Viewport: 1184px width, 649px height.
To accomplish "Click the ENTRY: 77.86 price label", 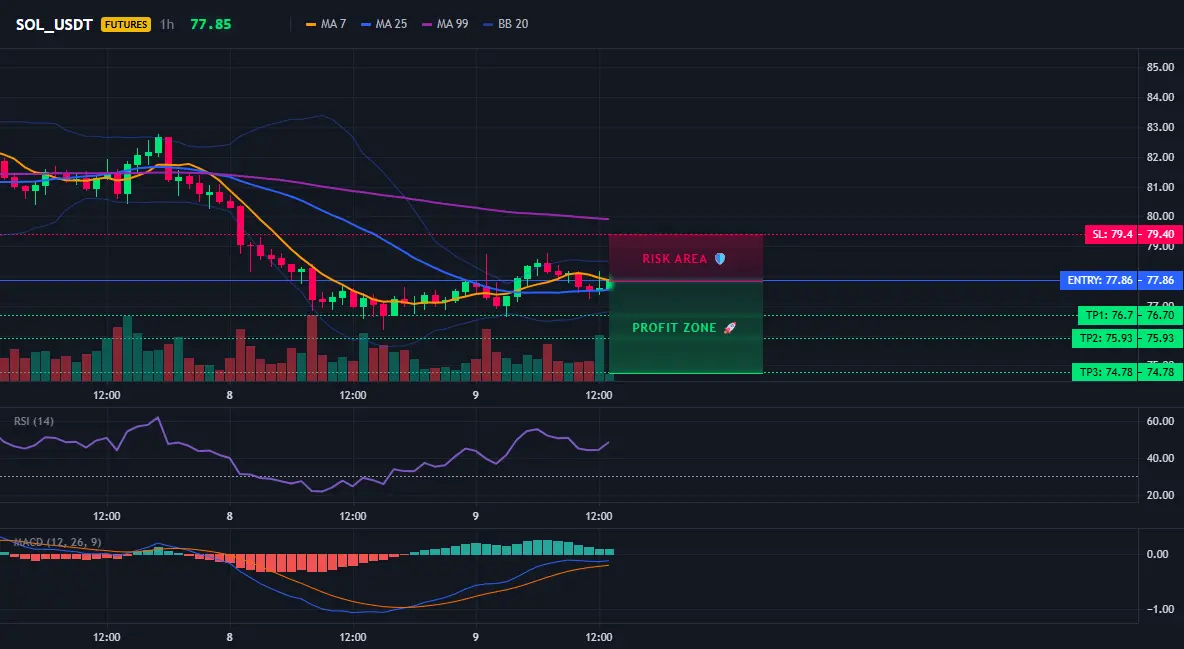I will point(1099,280).
